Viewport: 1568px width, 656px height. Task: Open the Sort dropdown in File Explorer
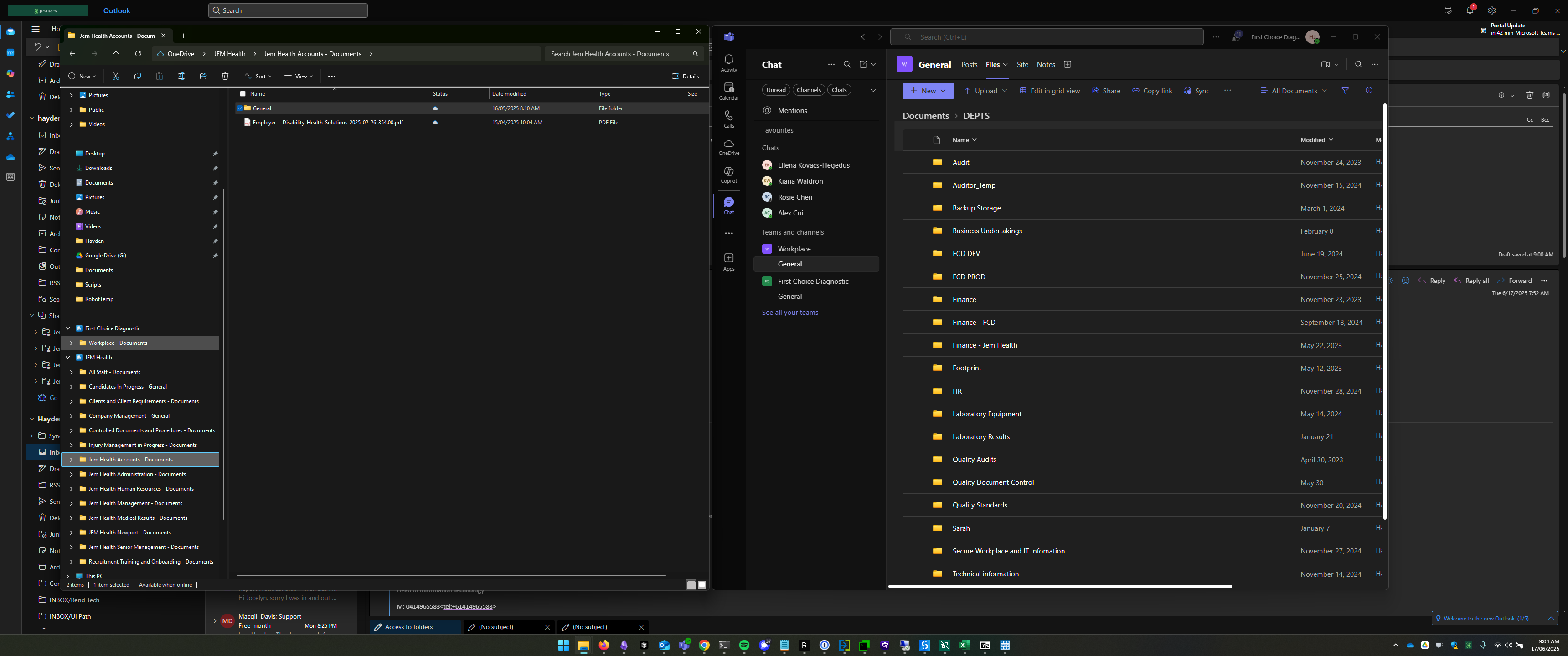258,76
